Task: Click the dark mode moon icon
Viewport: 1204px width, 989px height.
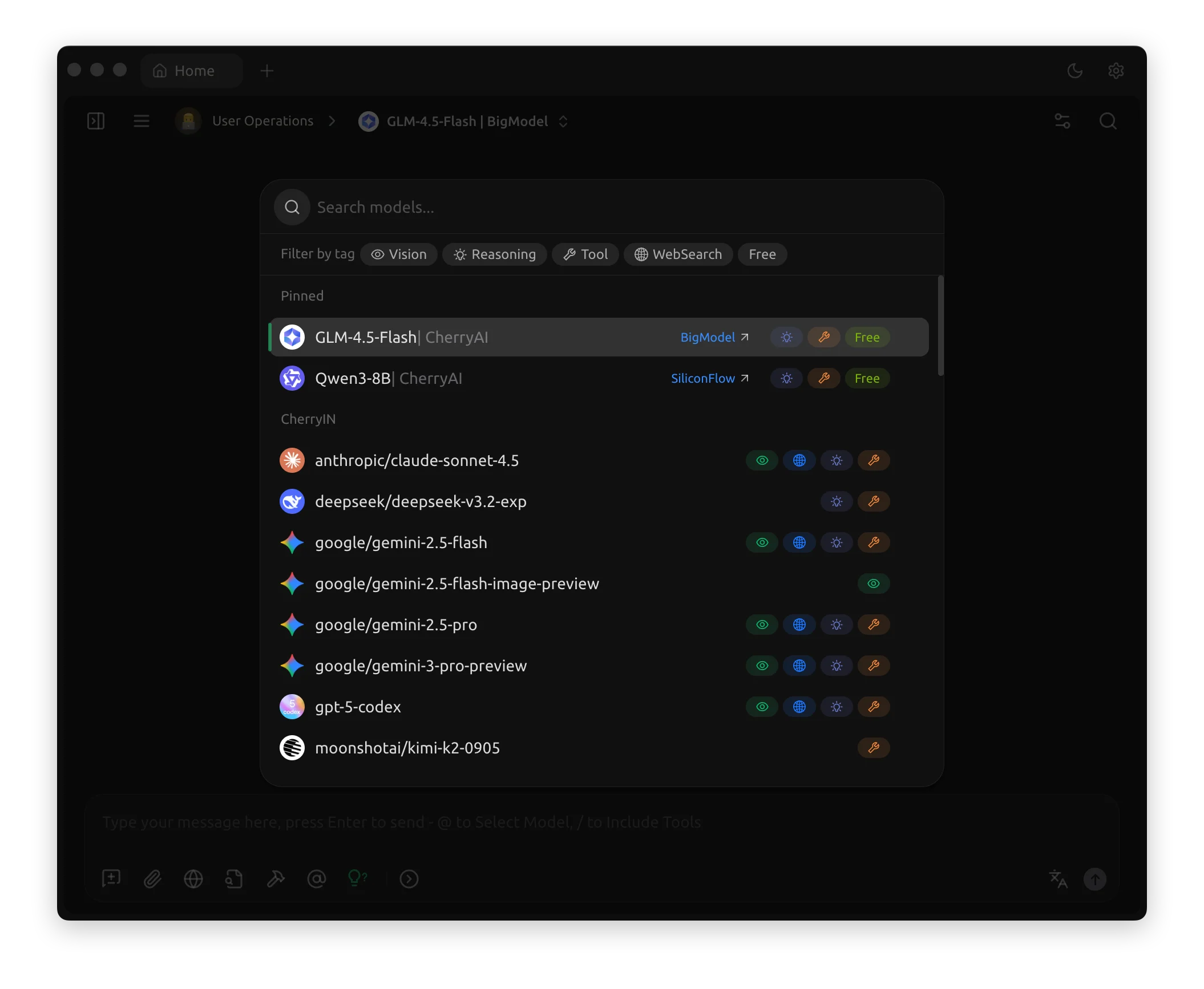Action: click(1074, 71)
